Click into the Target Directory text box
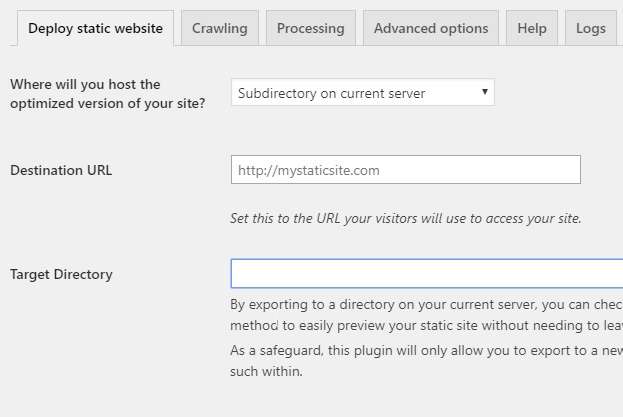Viewport: 623px width, 417px height. [x=426, y=274]
